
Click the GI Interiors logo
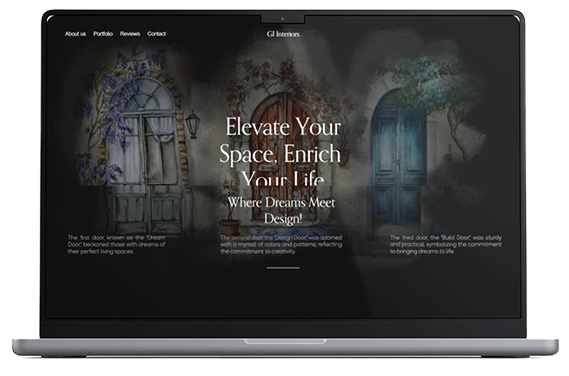pyautogui.click(x=283, y=34)
